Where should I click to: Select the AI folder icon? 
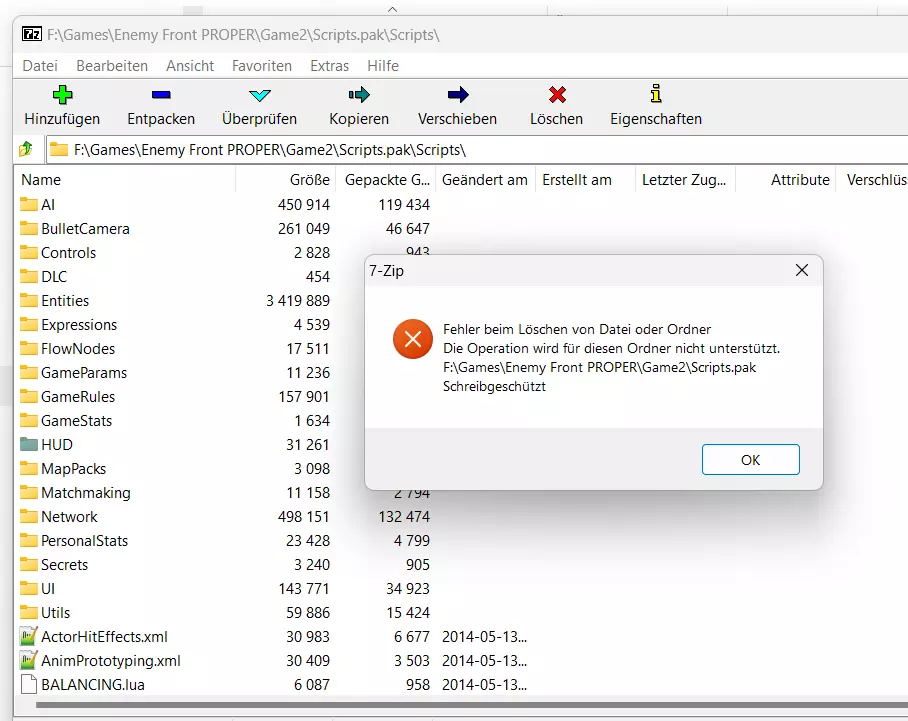[x=28, y=204]
